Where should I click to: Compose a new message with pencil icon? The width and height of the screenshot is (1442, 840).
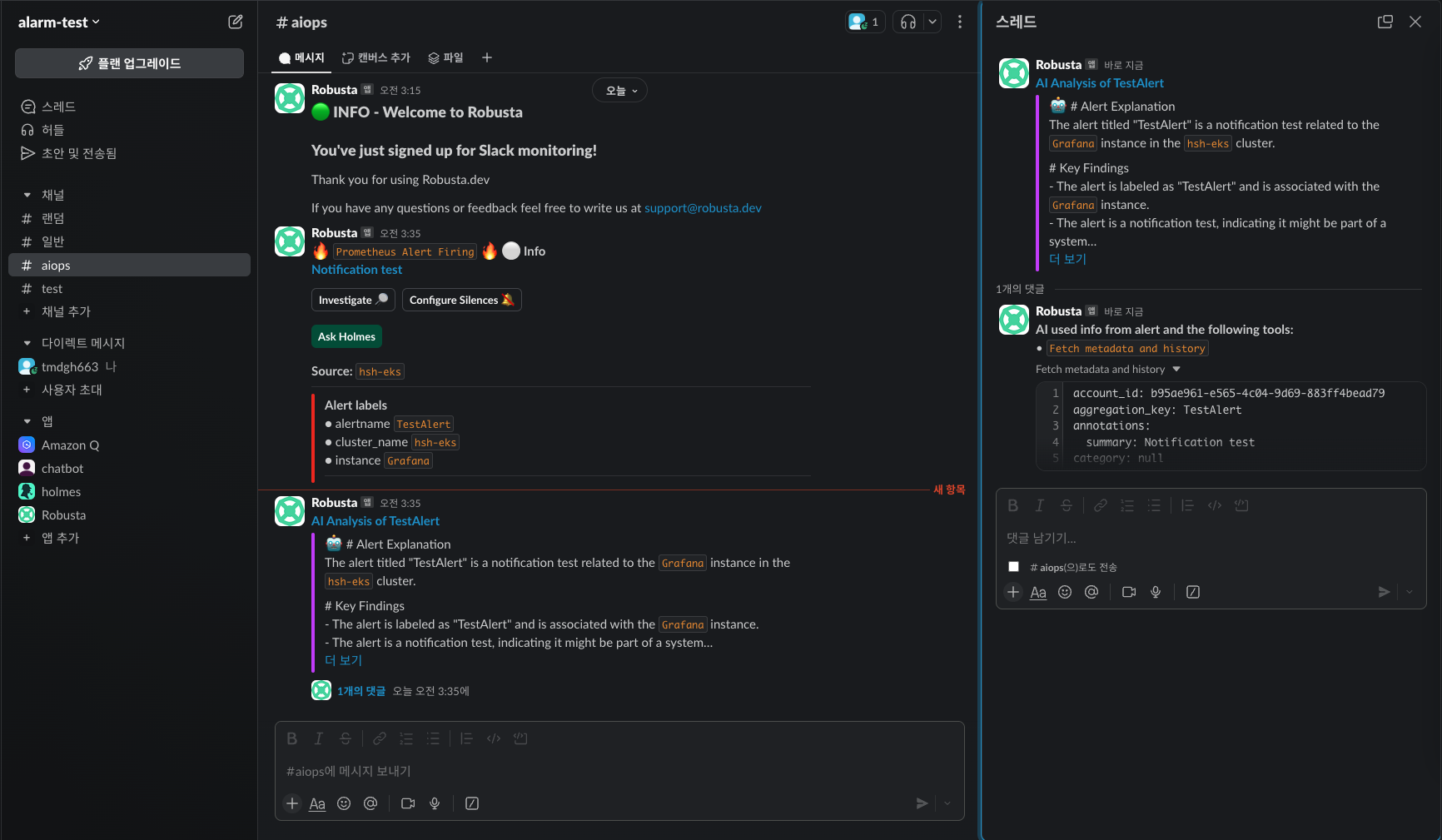pos(236,22)
